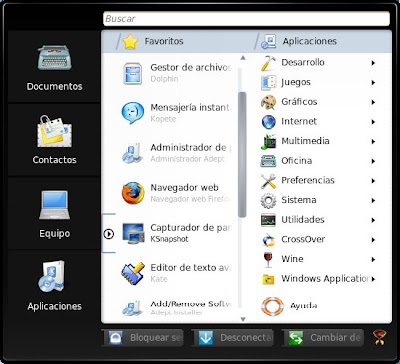Open the Contactos mail icon

click(x=54, y=131)
